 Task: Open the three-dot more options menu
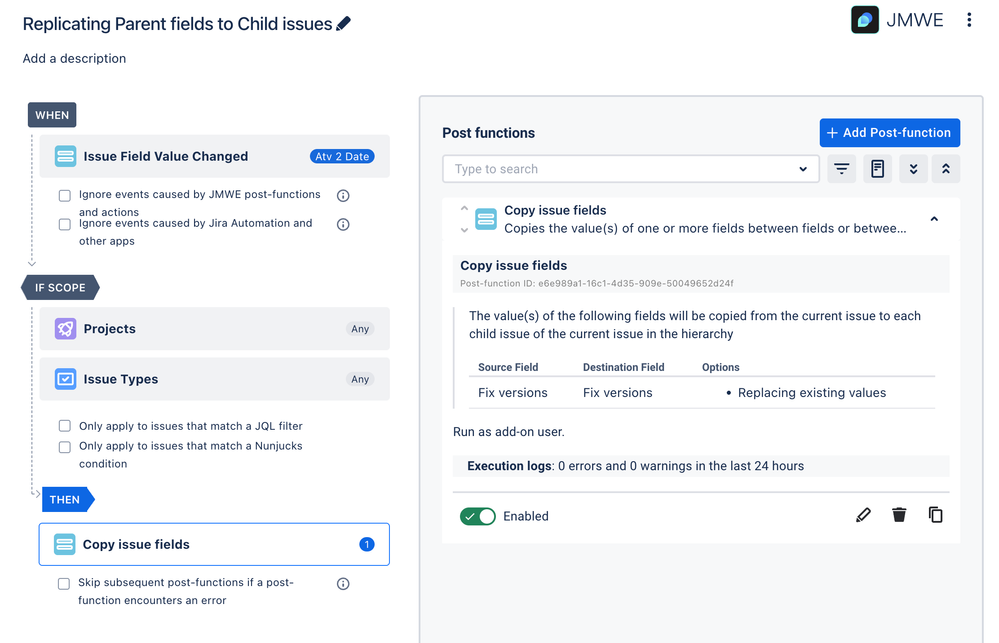pyautogui.click(x=969, y=20)
